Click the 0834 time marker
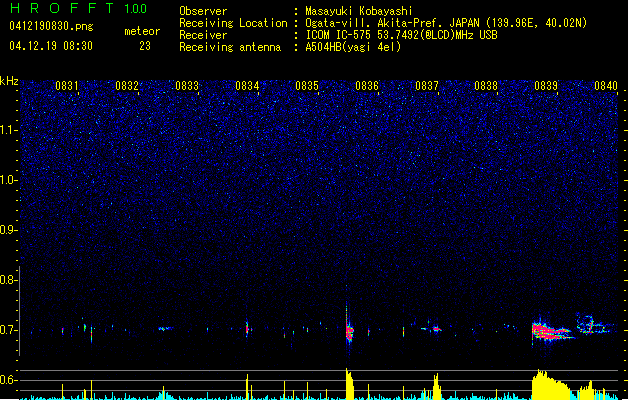 pyautogui.click(x=247, y=86)
